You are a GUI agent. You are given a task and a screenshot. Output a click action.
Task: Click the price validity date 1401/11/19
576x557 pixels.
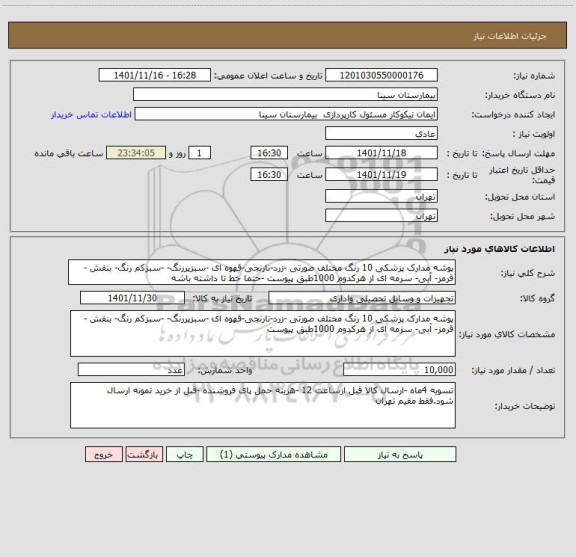click(x=381, y=175)
